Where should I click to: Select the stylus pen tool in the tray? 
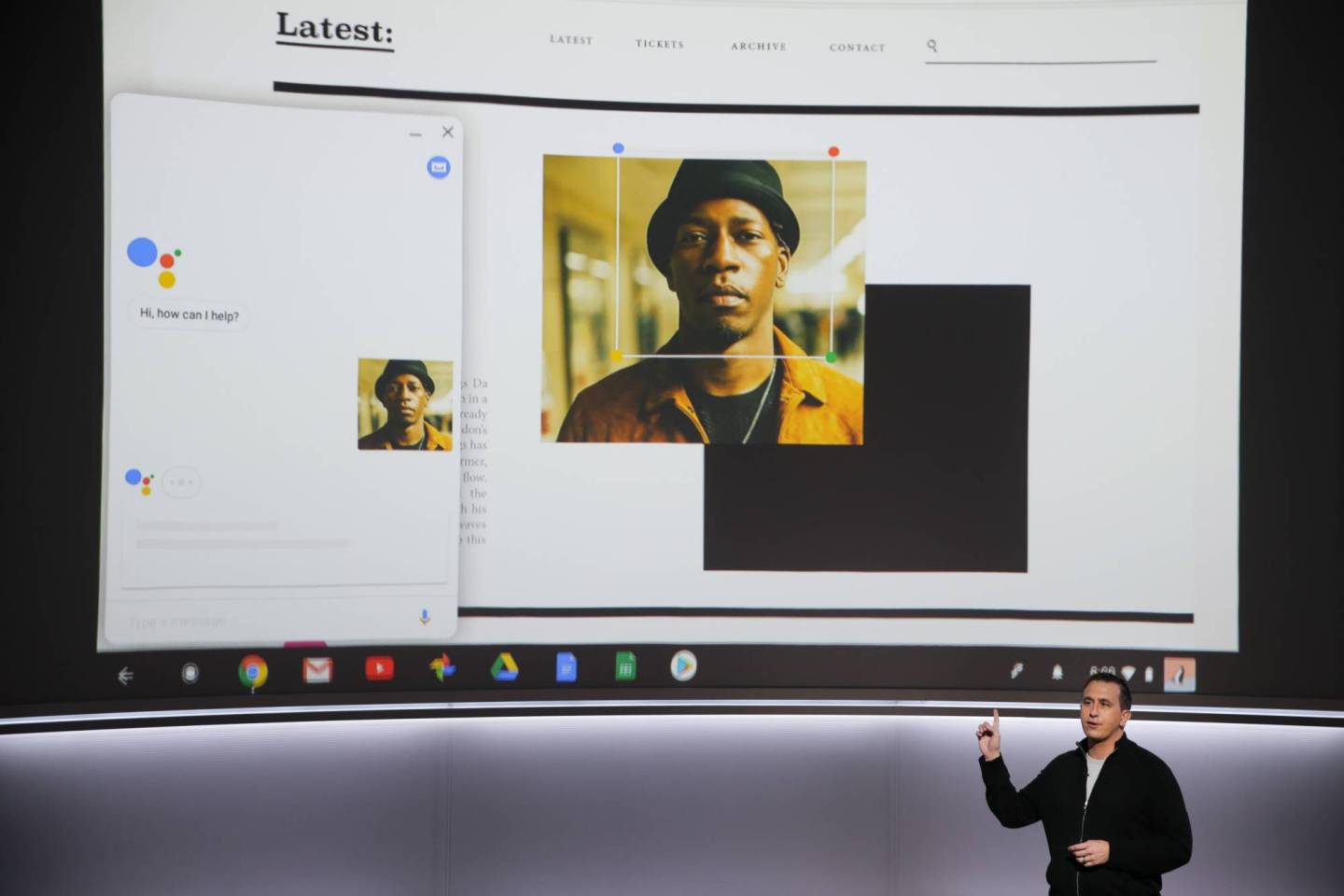coord(1016,670)
